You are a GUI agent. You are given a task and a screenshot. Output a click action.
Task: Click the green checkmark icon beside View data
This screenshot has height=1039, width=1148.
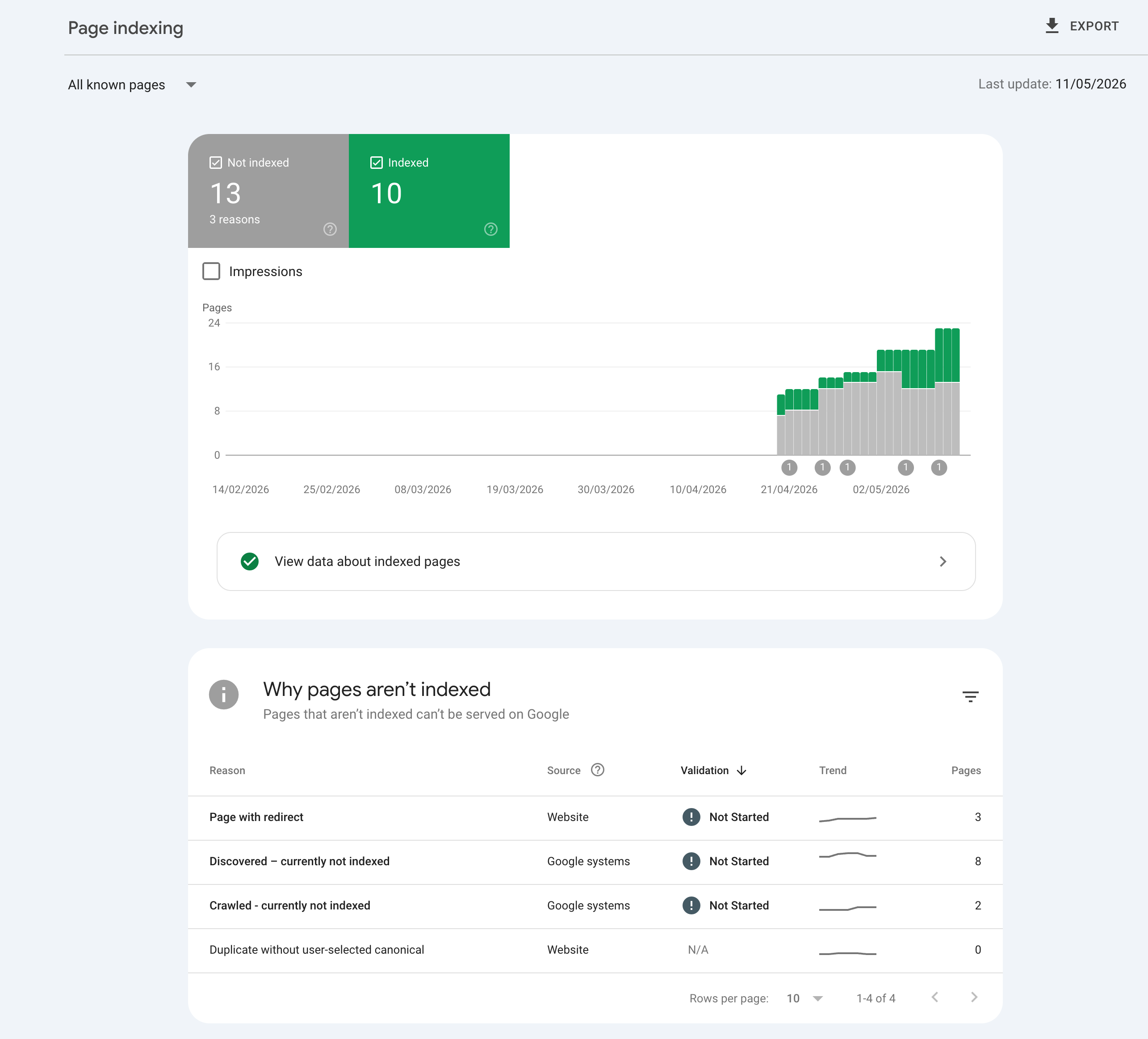click(249, 561)
